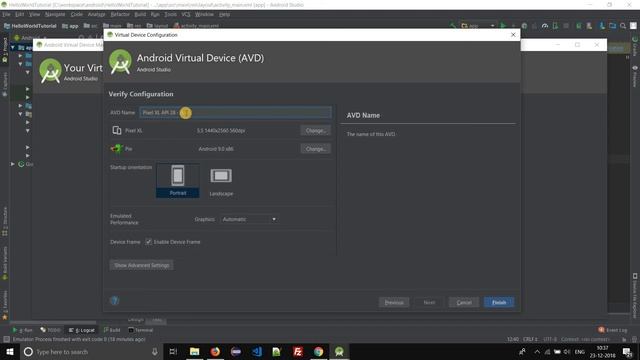Click the Make Project hammer icon
640x360 pixels.
(x=452, y=26)
